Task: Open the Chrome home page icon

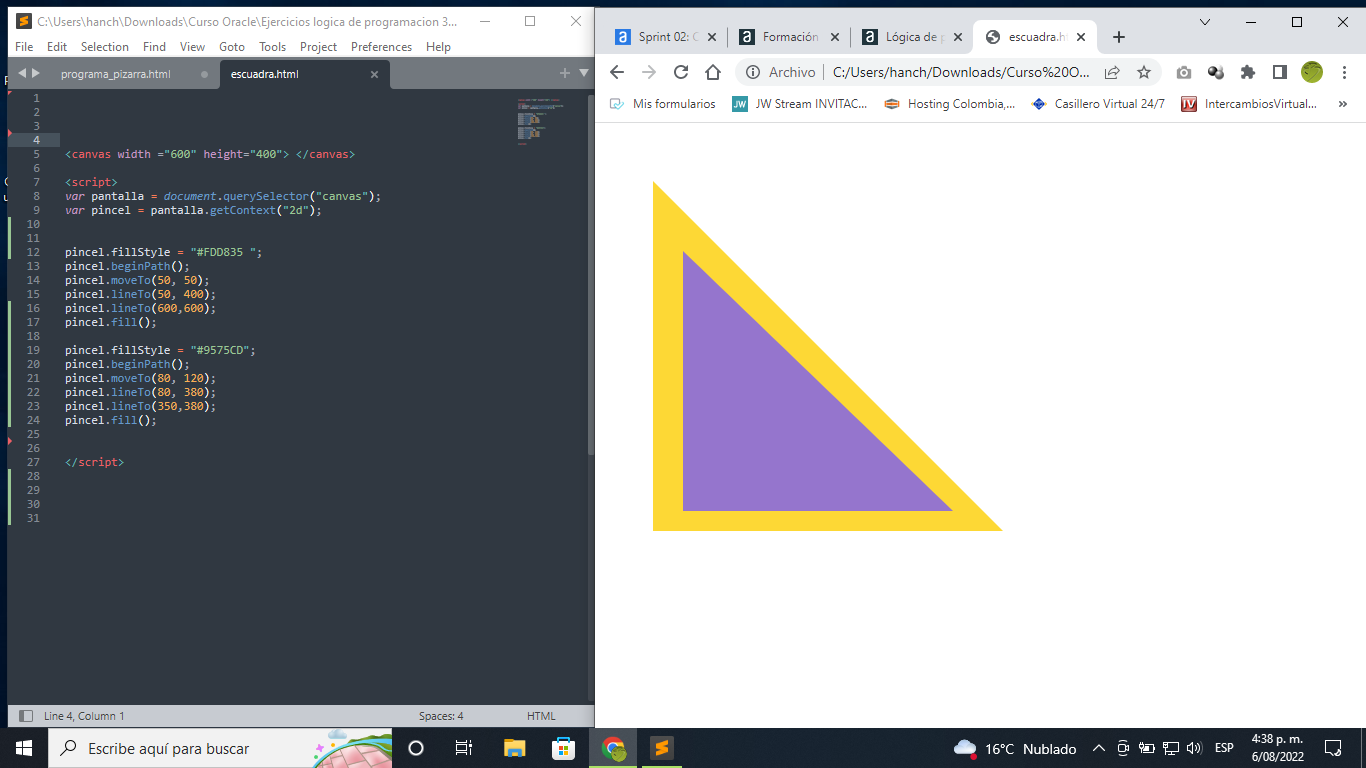Action: pyautogui.click(x=713, y=72)
